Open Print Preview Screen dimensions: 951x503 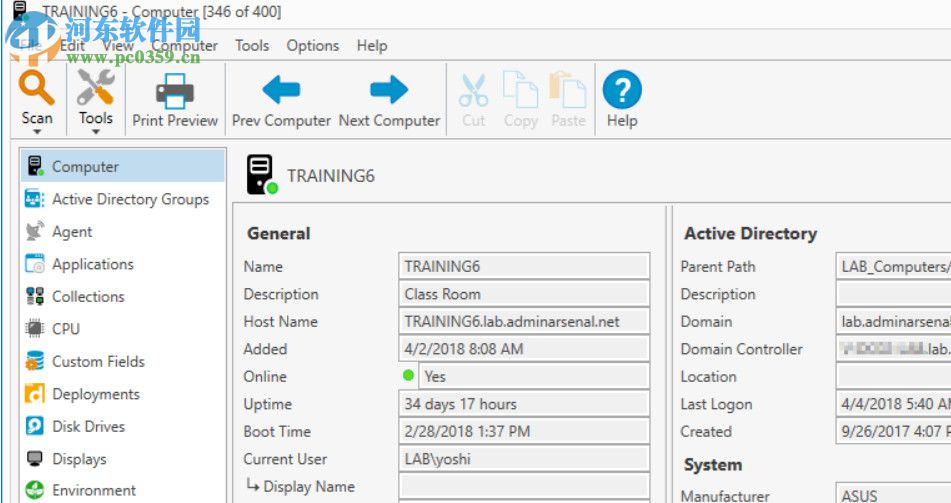(x=175, y=101)
